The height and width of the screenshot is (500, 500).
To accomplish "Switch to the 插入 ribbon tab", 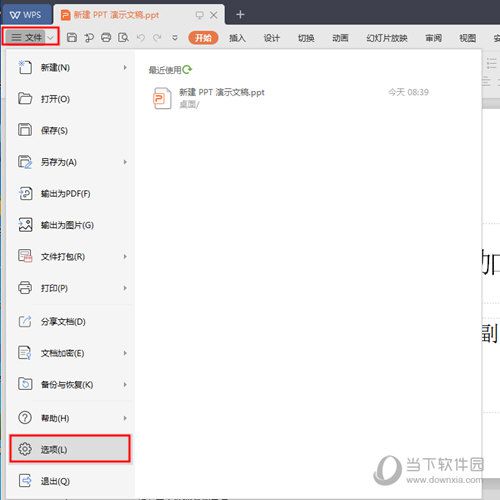I will pyautogui.click(x=237, y=38).
